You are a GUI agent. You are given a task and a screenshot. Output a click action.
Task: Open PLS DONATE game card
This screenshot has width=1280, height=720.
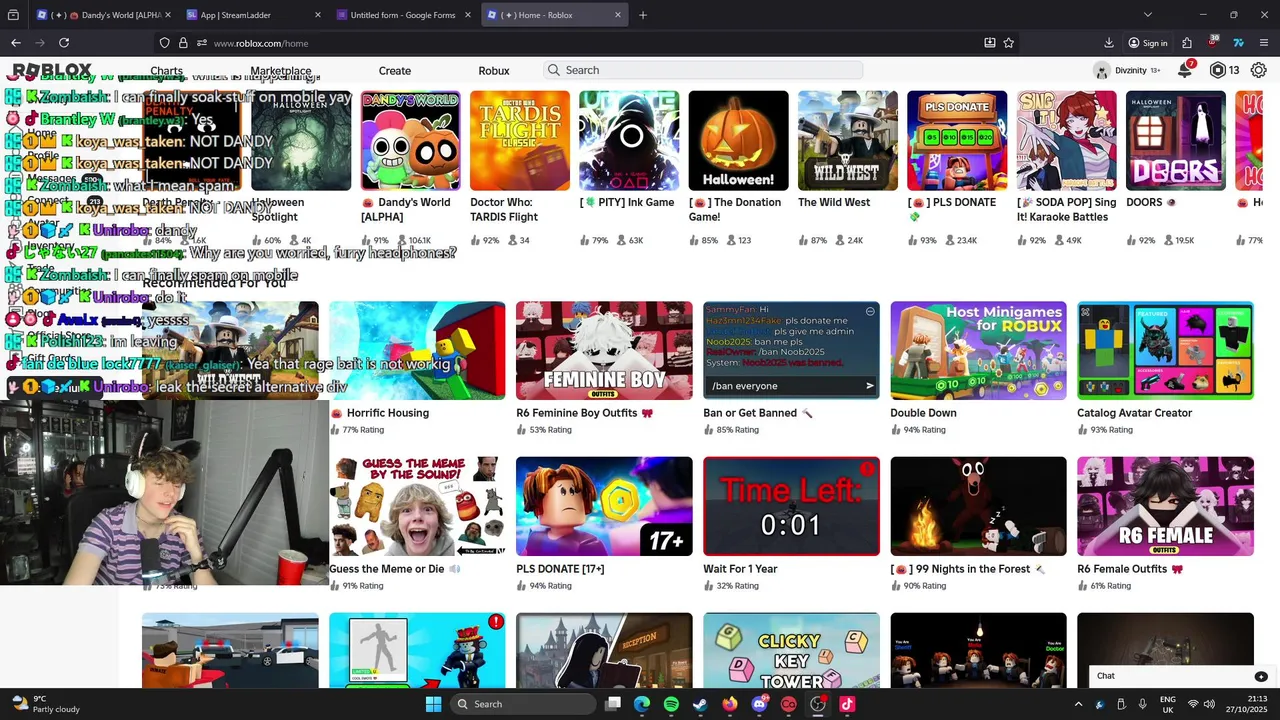click(x=957, y=140)
